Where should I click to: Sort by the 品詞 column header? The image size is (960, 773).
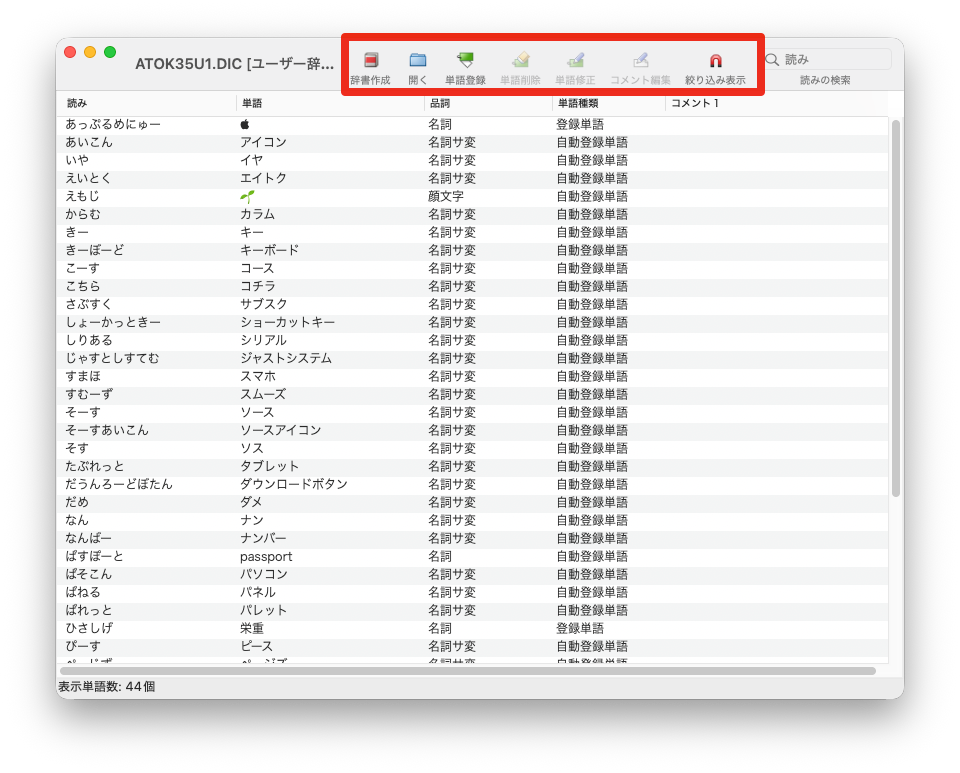click(487, 104)
